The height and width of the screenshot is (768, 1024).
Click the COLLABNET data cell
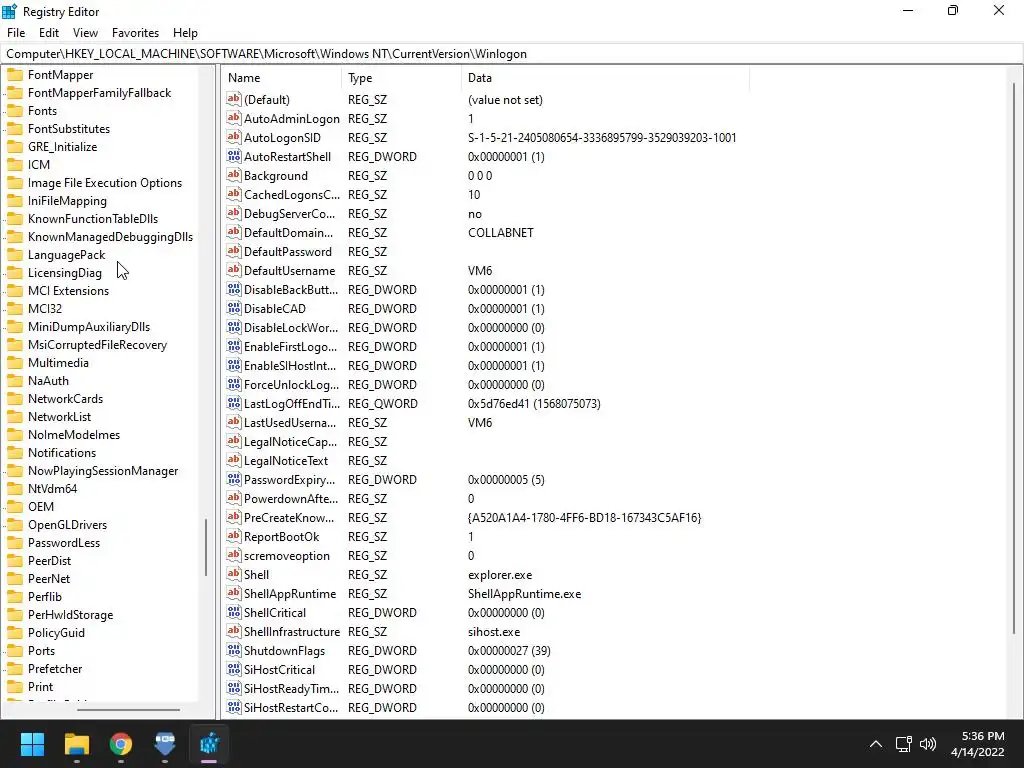(501, 232)
